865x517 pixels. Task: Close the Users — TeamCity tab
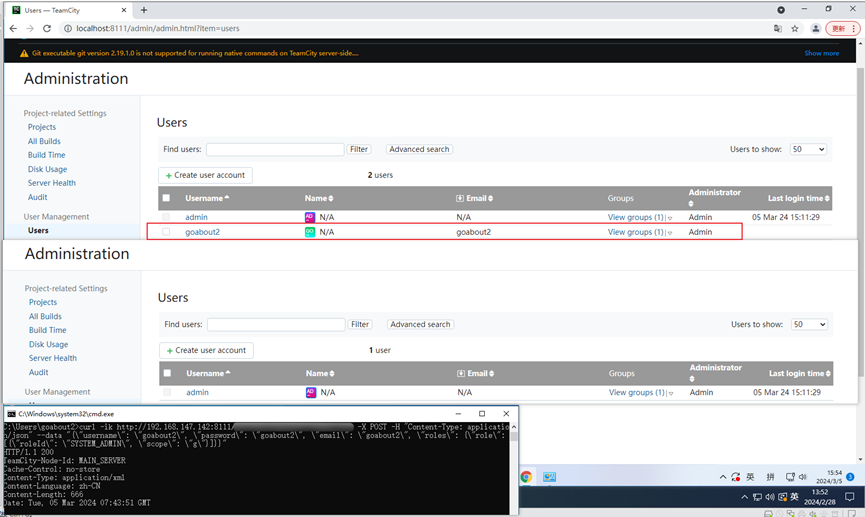coord(124,10)
